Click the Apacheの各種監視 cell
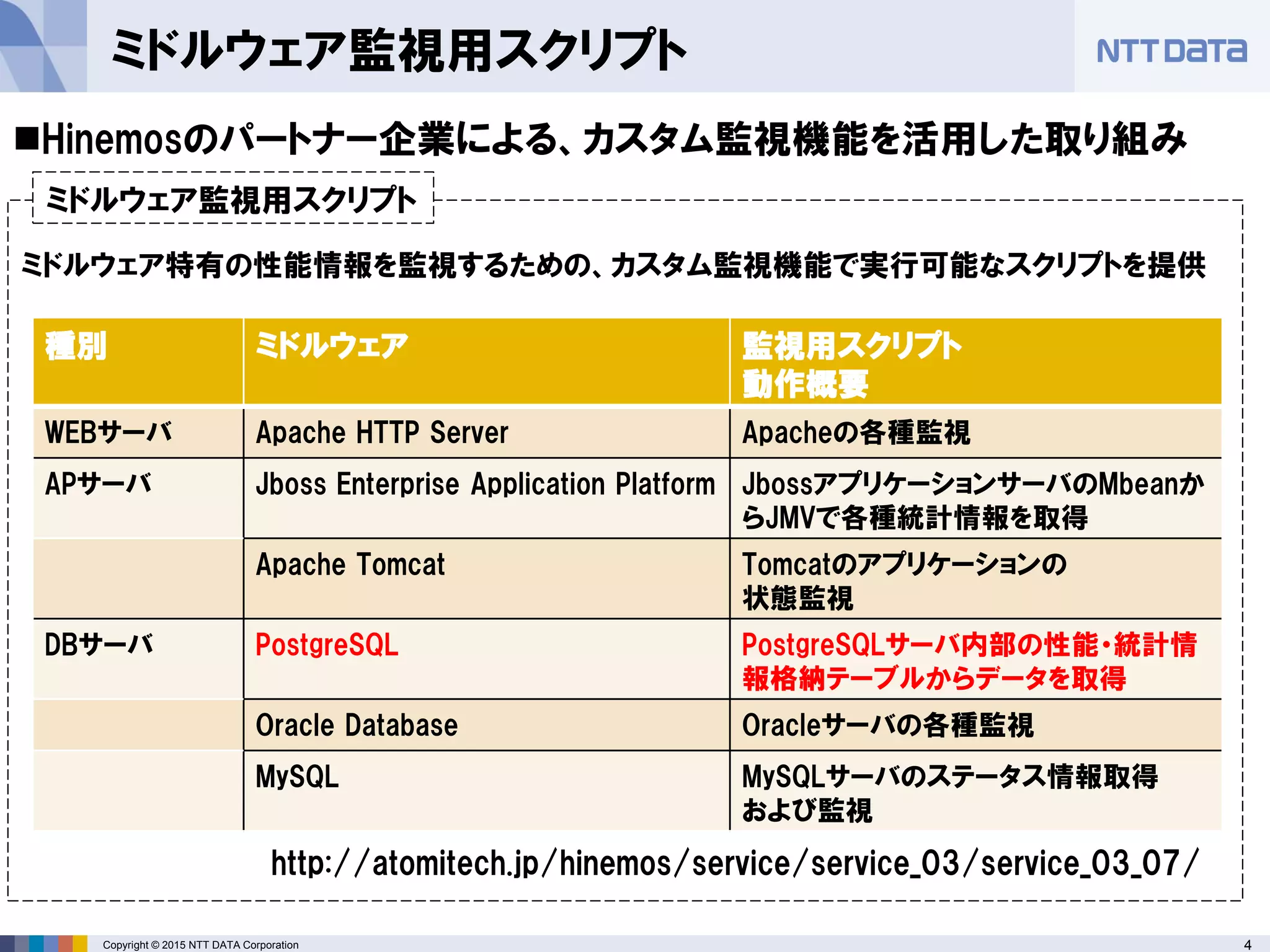Image resolution: width=1270 pixels, height=952 pixels. (976, 432)
